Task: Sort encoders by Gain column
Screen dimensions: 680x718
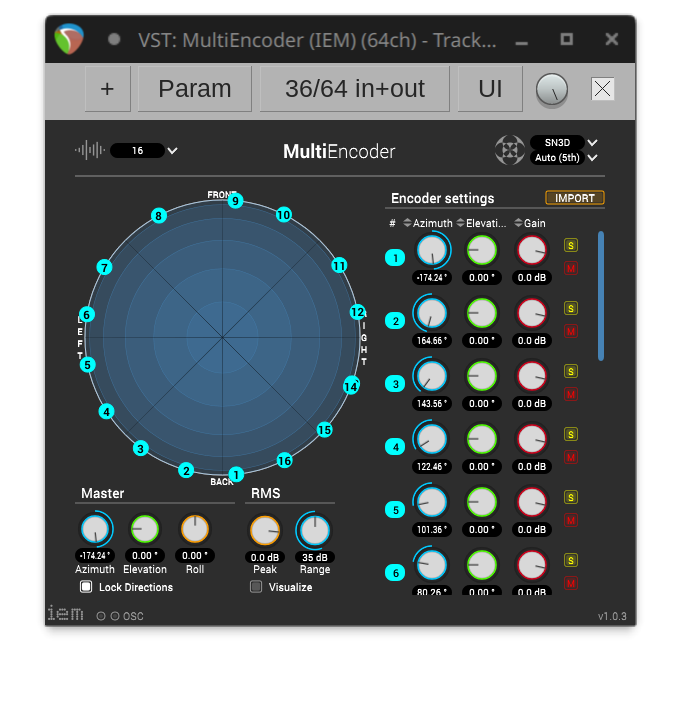Action: coord(530,223)
